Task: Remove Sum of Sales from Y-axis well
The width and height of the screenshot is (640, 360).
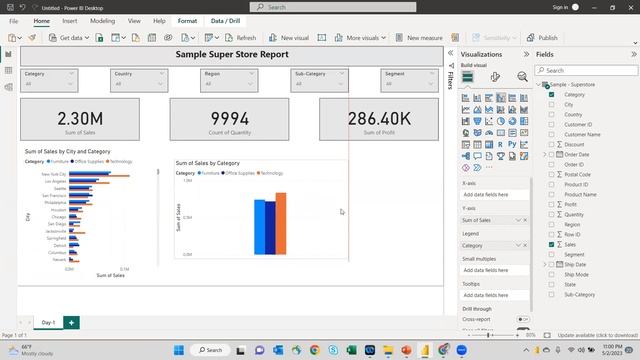Action: pyautogui.click(x=525, y=220)
